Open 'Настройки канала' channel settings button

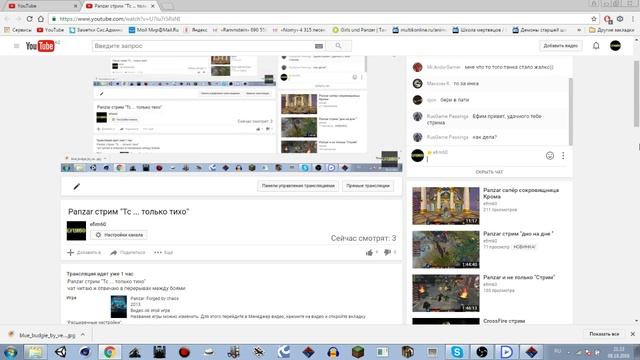pyautogui.click(x=119, y=235)
